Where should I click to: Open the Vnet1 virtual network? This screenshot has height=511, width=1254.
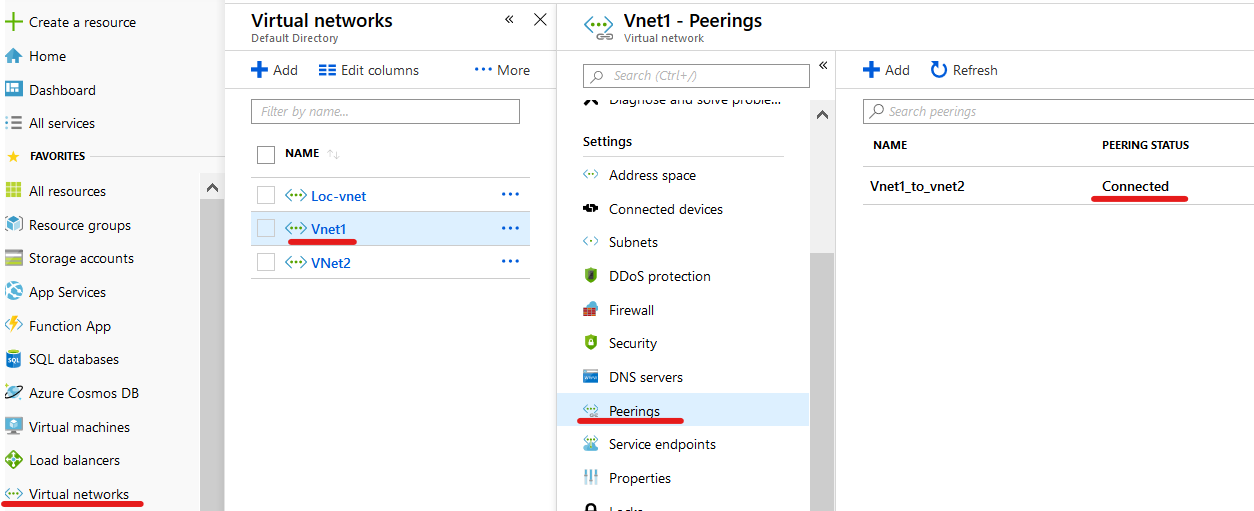click(x=328, y=229)
